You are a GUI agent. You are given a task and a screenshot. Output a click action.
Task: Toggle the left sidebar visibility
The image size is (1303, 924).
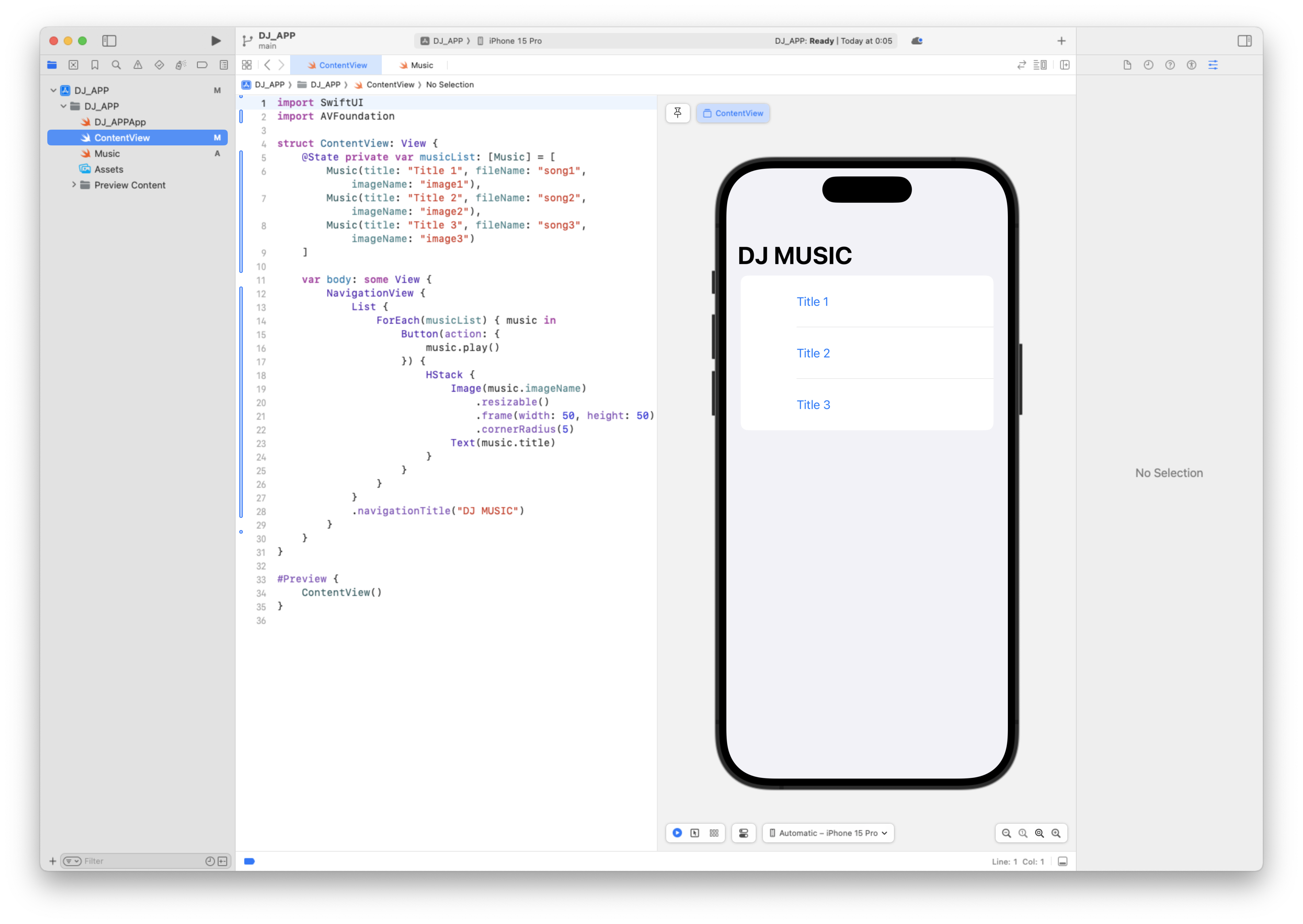(109, 41)
